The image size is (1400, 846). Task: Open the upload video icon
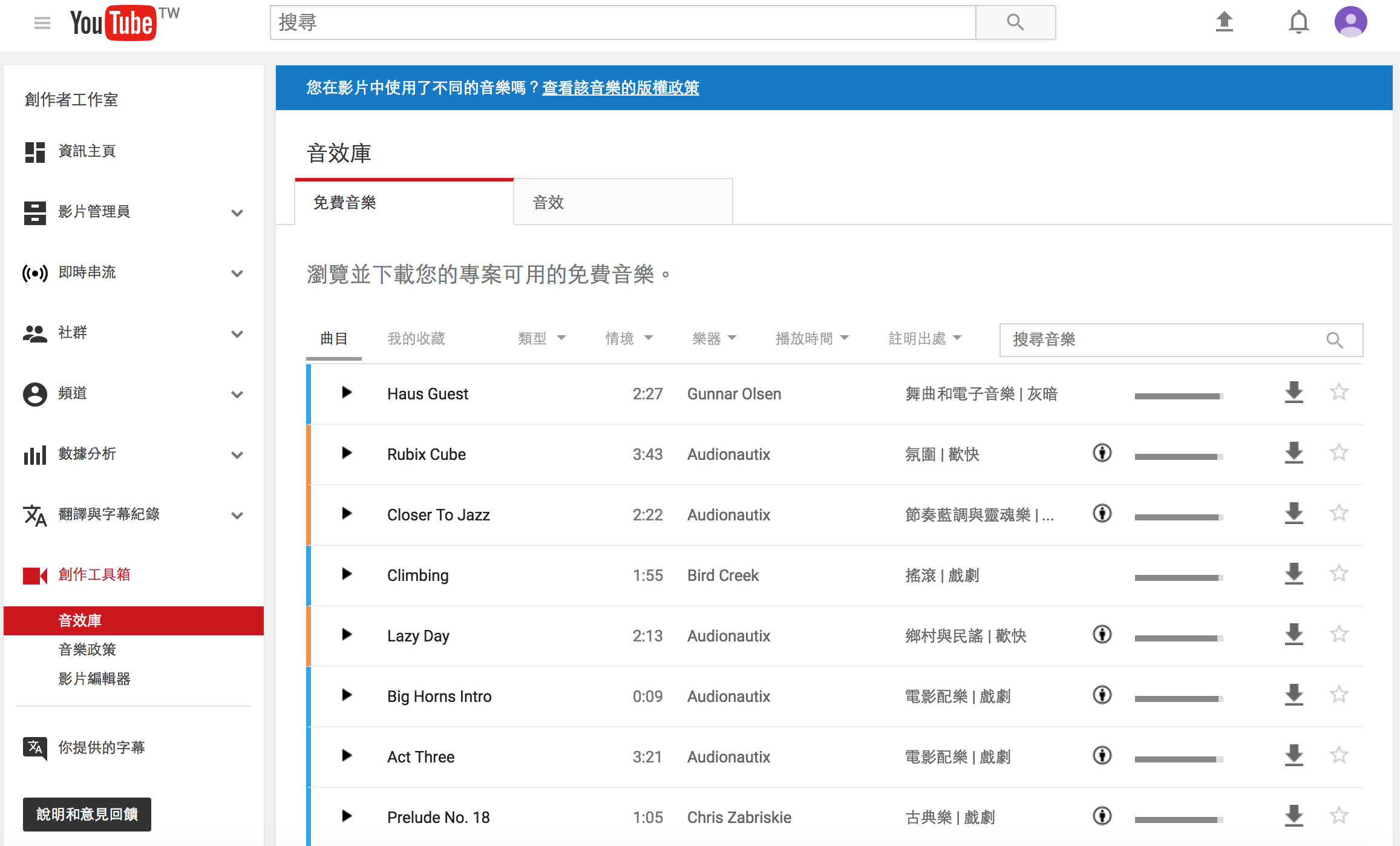tap(1225, 22)
